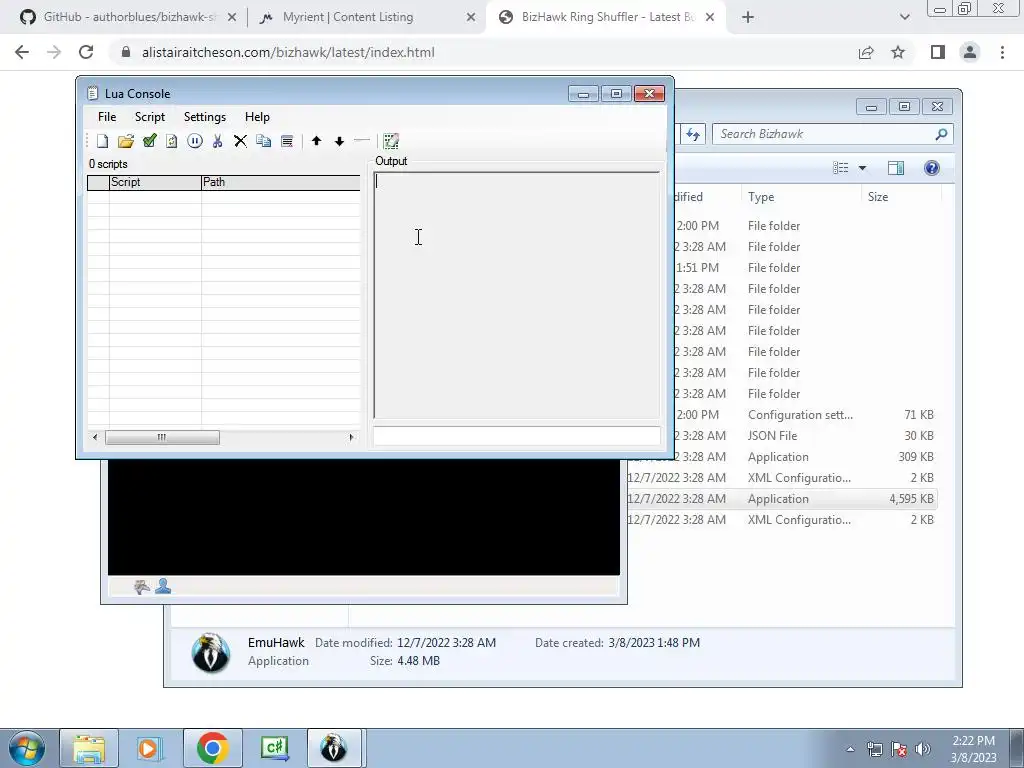Open Explorer help with the question mark icon

pyautogui.click(x=932, y=168)
